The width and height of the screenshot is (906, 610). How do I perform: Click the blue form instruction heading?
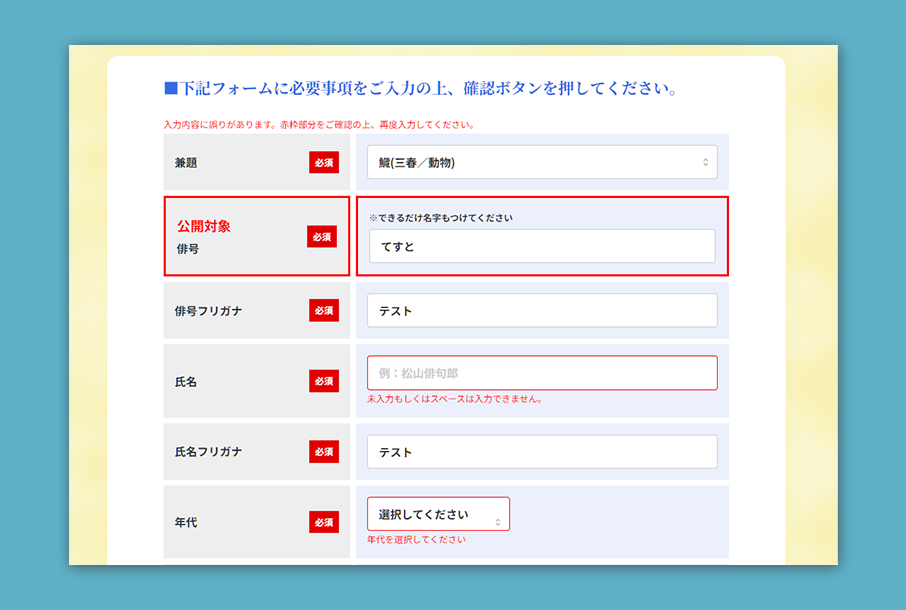pyautogui.click(x=421, y=89)
